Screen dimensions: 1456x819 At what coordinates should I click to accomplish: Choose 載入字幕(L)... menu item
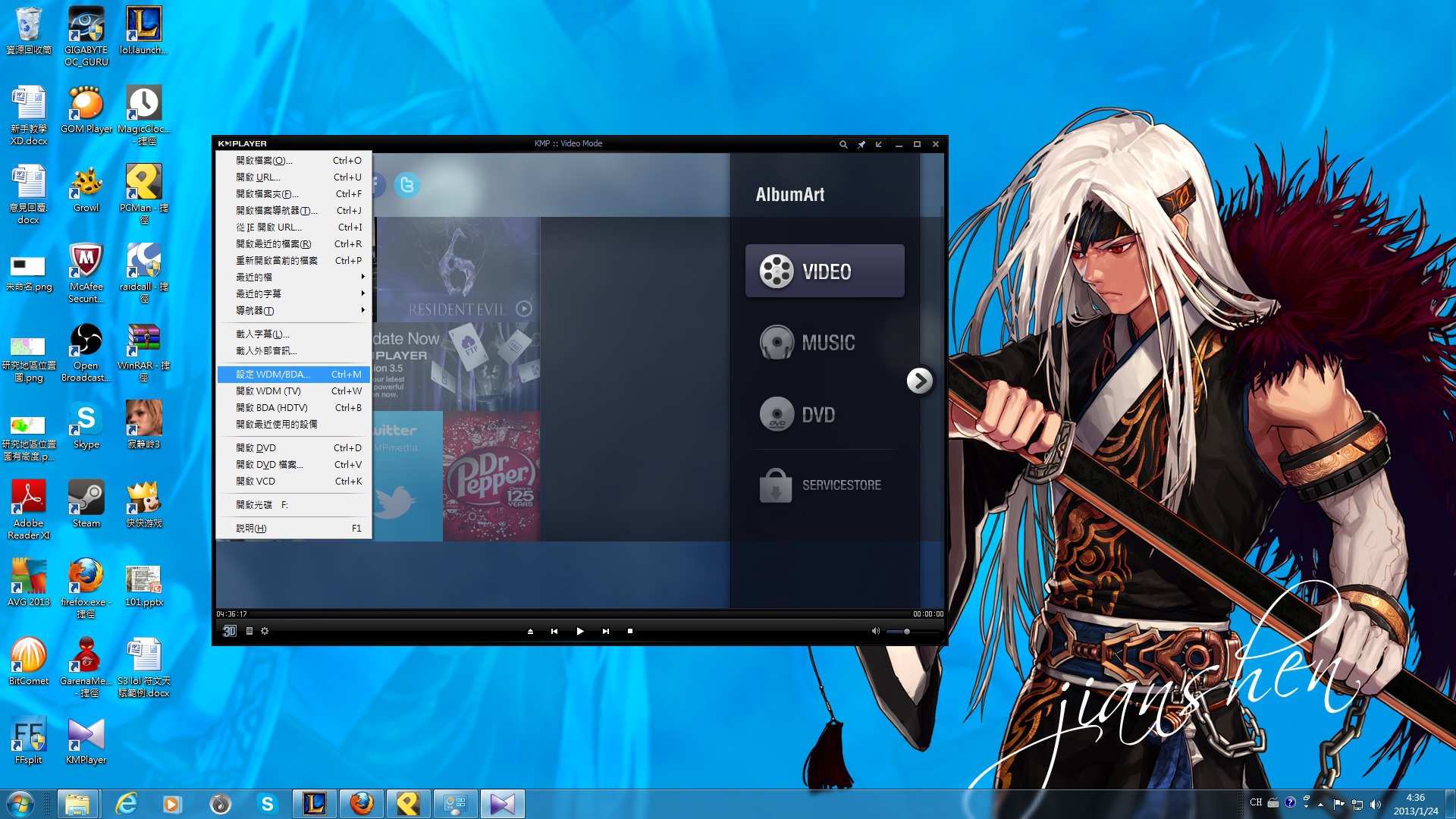tap(293, 334)
